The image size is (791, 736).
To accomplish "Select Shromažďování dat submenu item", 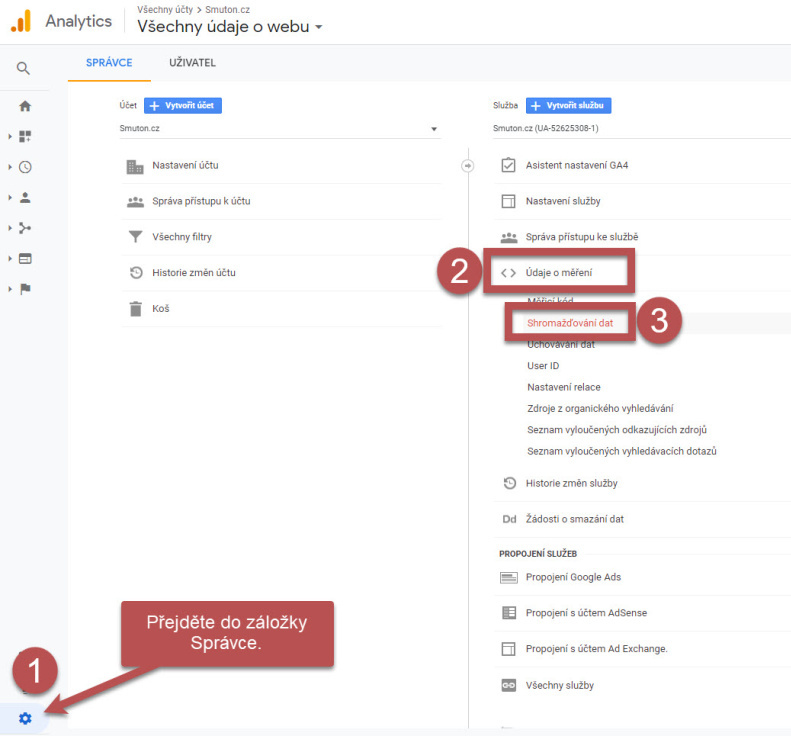I will [570, 323].
